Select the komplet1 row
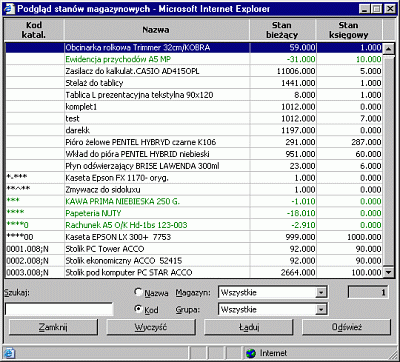The image size is (400, 362). [x=194, y=107]
